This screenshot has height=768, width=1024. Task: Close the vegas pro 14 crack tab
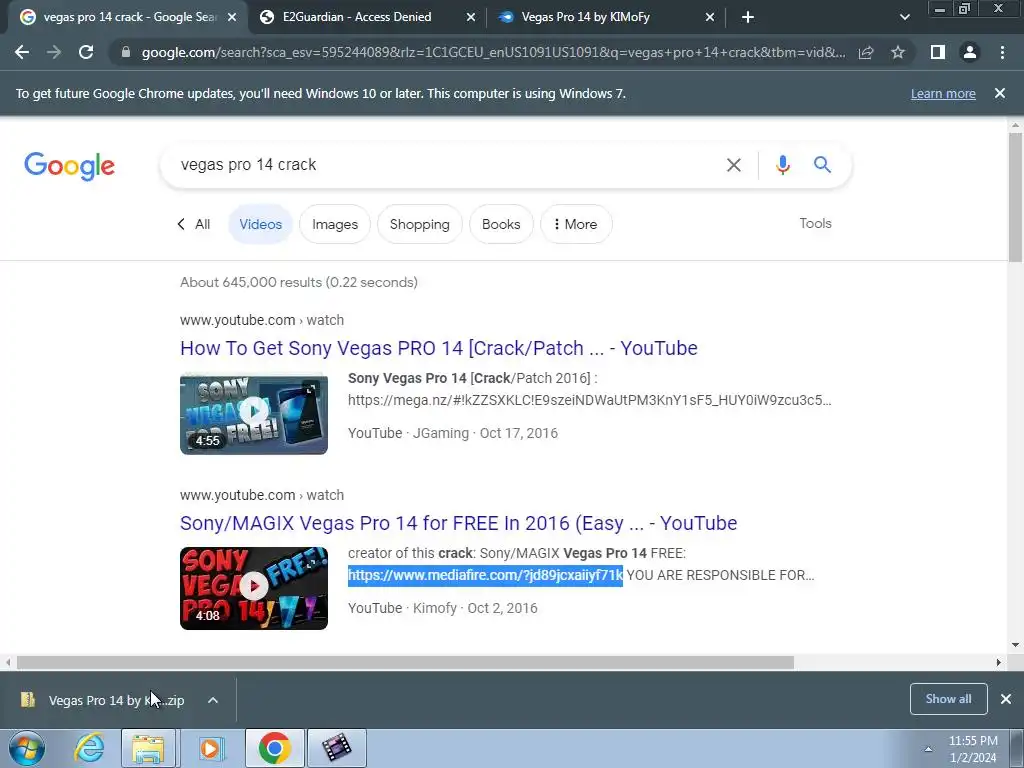point(232,18)
